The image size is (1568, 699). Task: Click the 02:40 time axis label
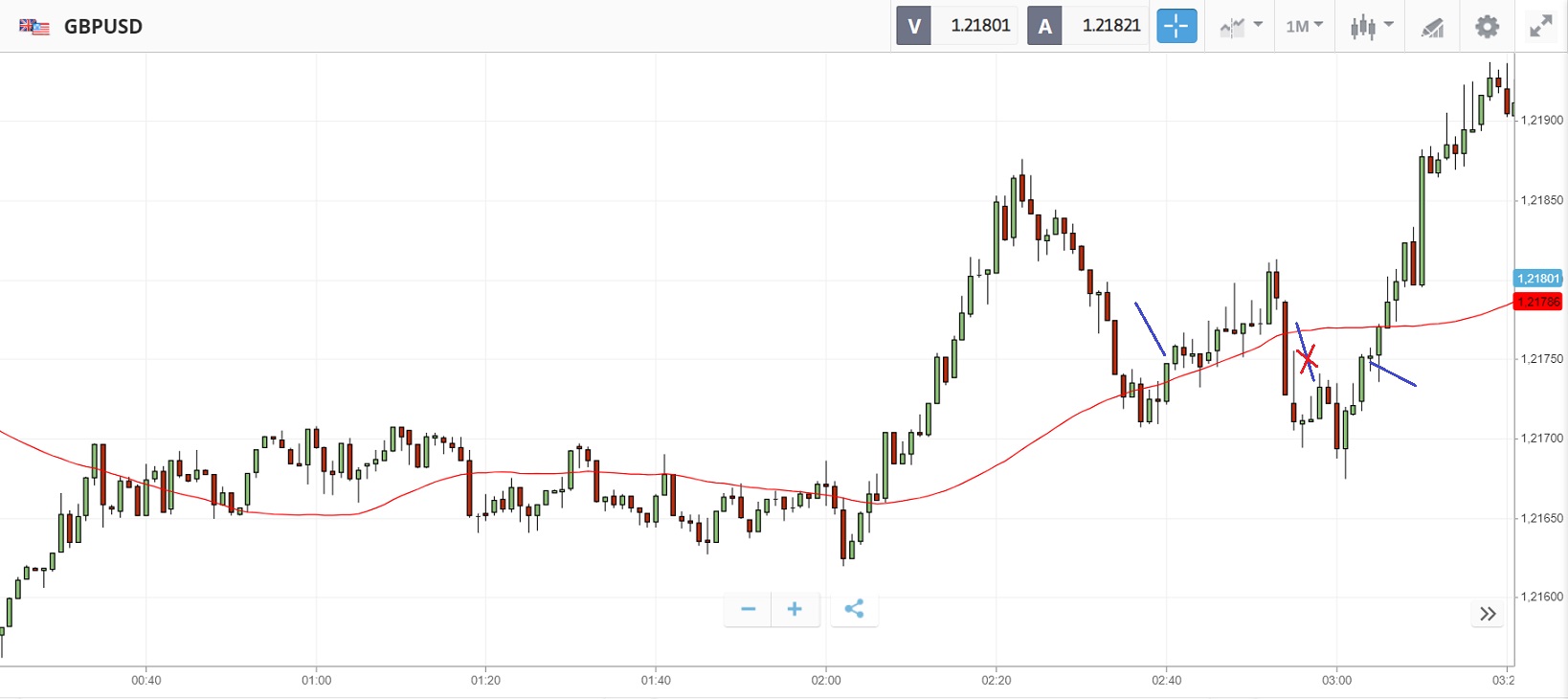(1167, 681)
